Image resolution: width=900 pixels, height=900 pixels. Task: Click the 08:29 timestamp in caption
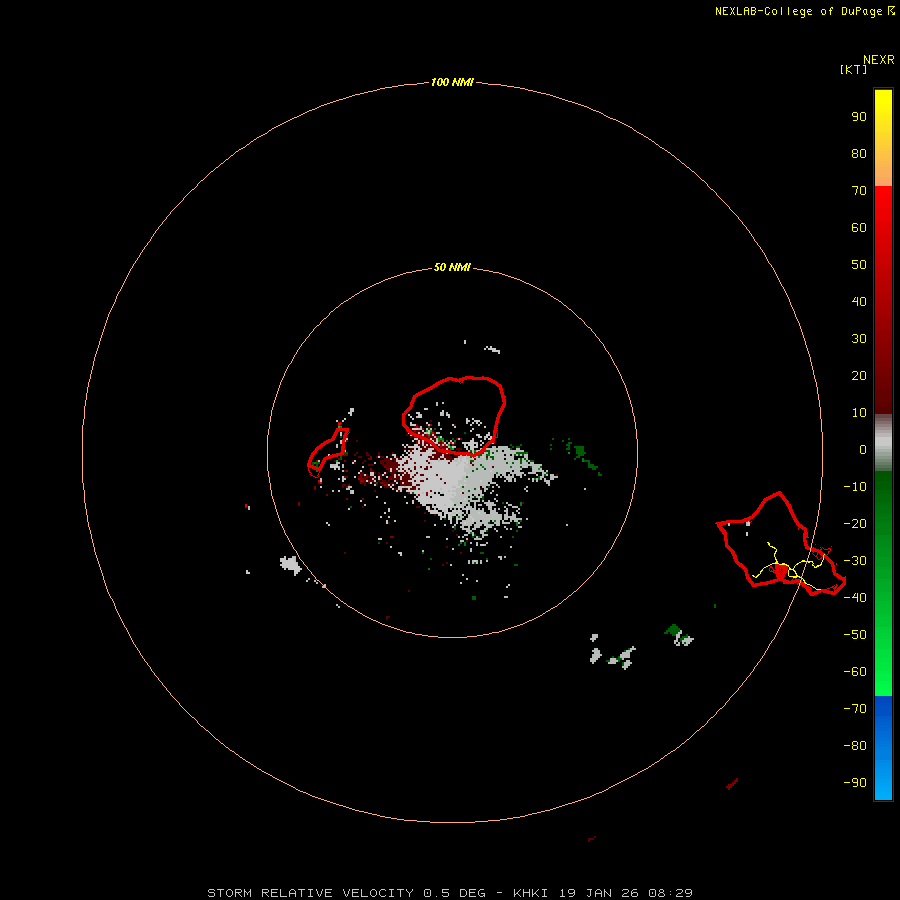pyautogui.click(x=670, y=893)
